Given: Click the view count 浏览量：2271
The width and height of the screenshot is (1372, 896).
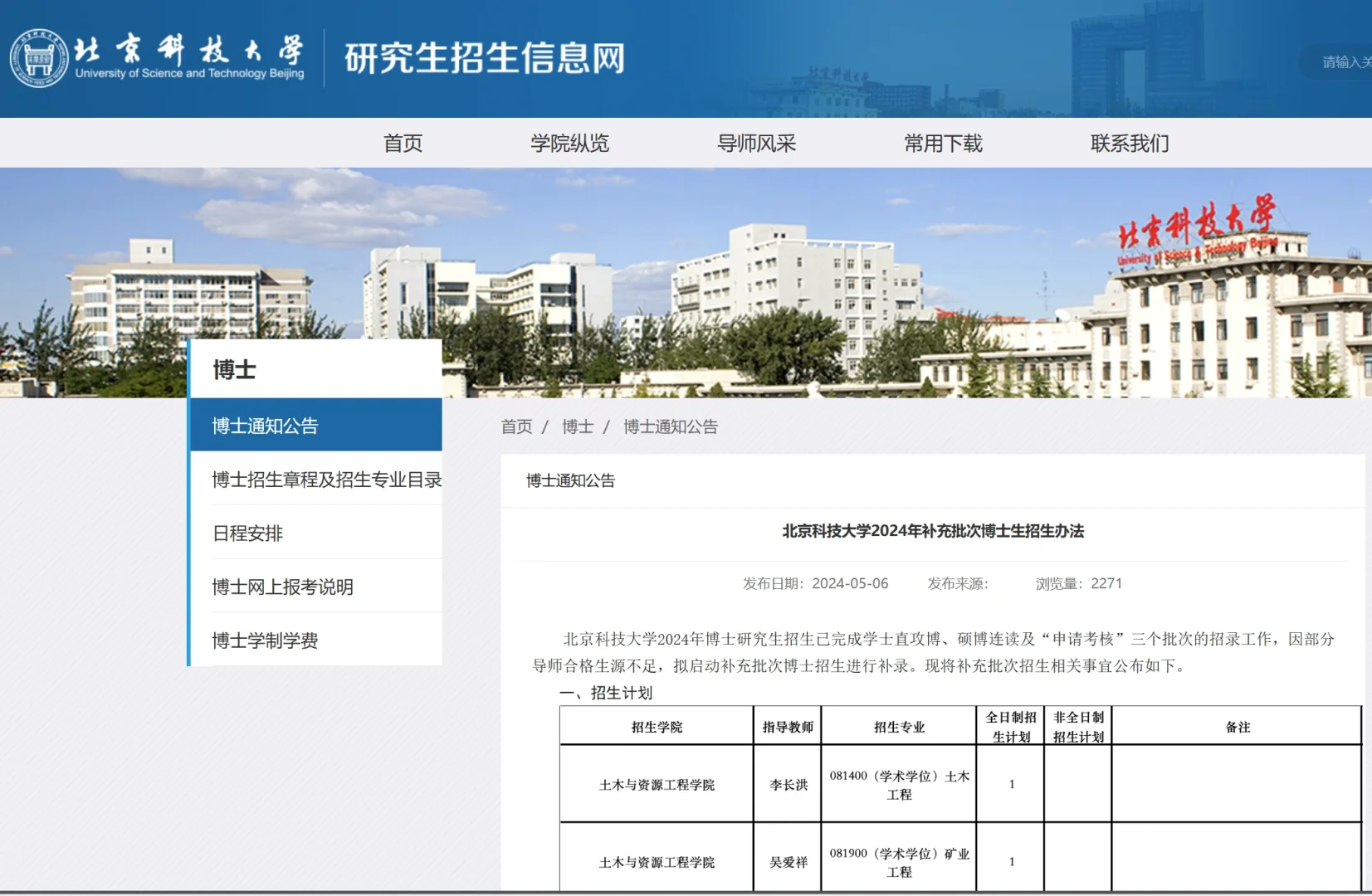Looking at the screenshot, I should click(1078, 583).
